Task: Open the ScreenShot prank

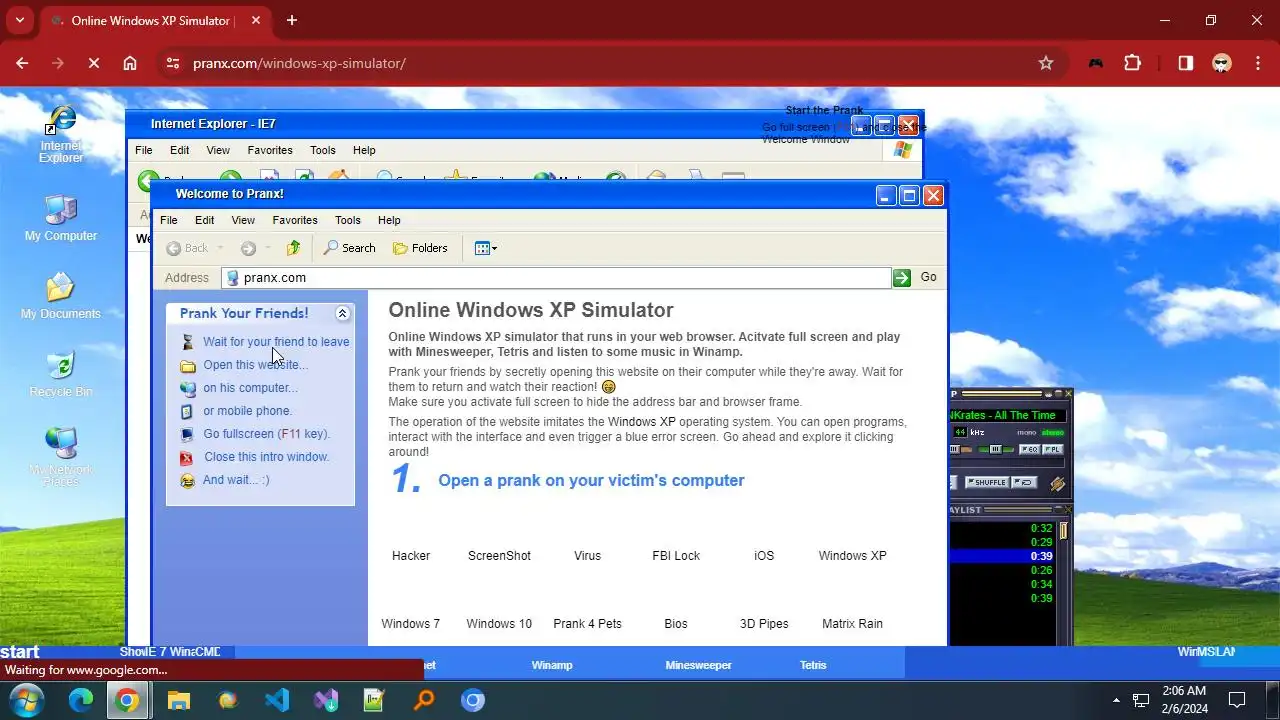Action: pyautogui.click(x=499, y=556)
